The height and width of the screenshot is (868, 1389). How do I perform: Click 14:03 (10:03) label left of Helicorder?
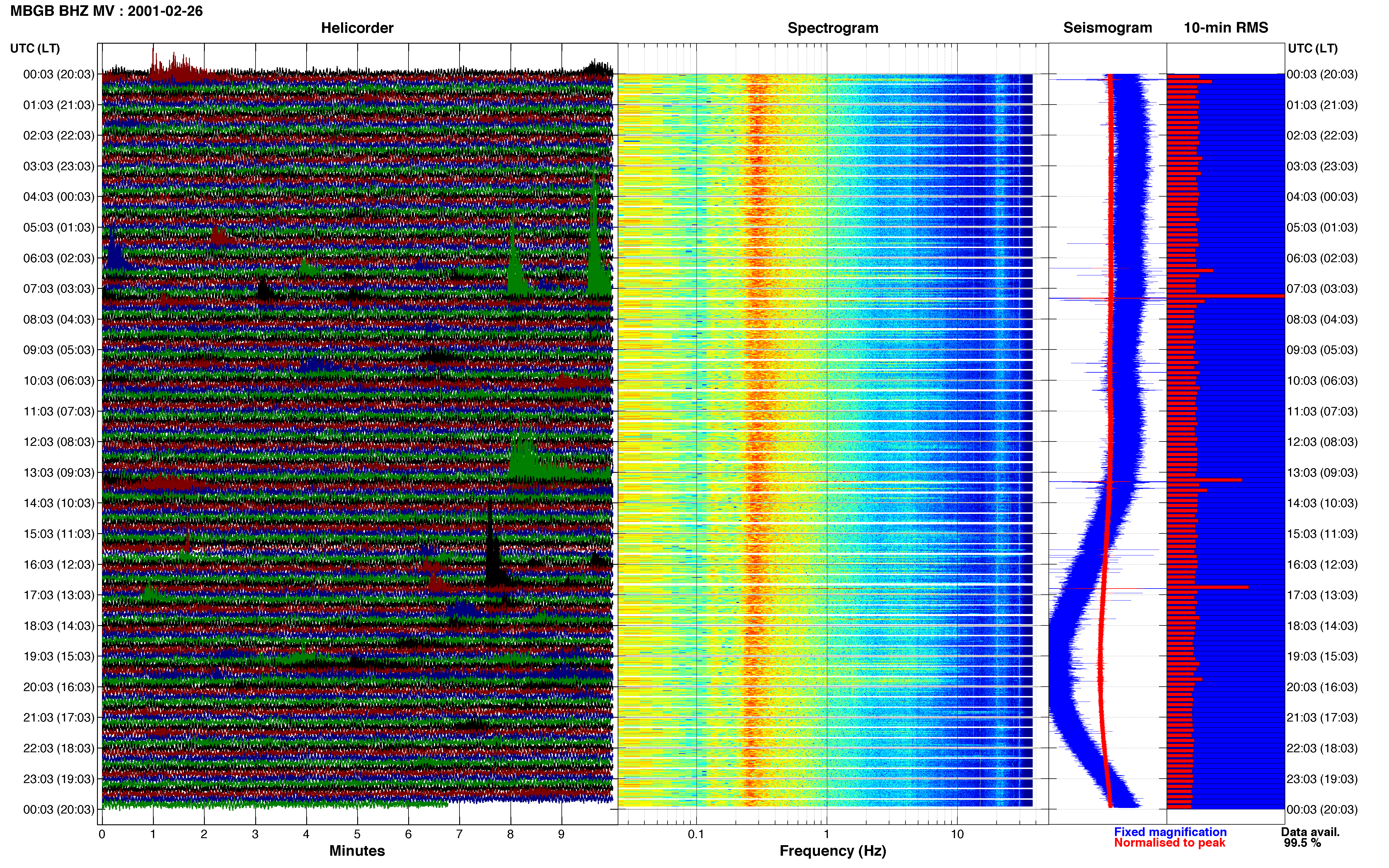pos(59,504)
